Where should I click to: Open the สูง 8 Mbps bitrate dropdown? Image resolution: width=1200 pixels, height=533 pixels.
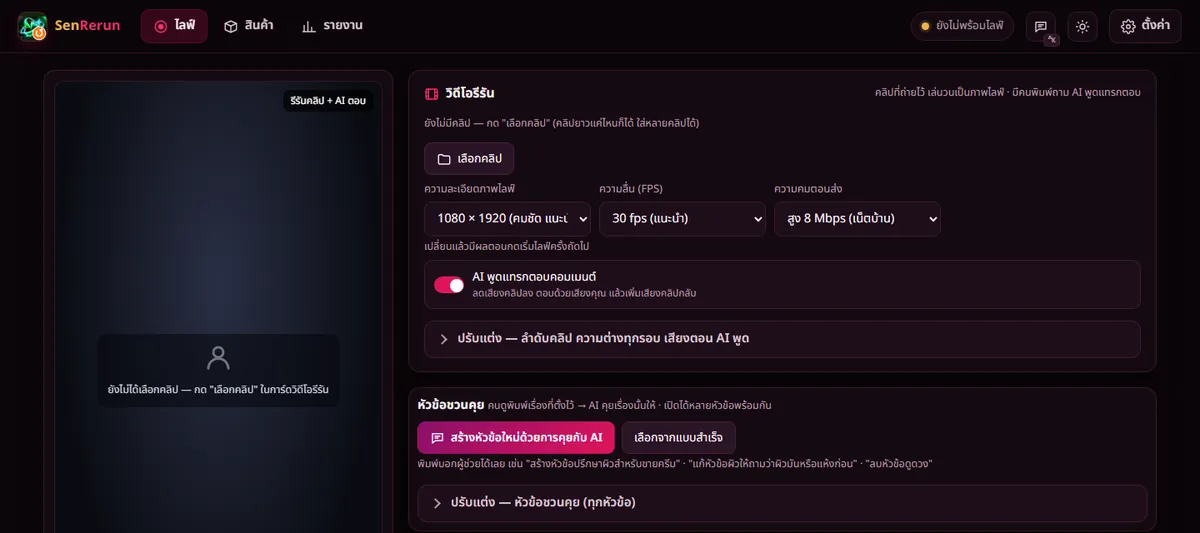pos(857,218)
